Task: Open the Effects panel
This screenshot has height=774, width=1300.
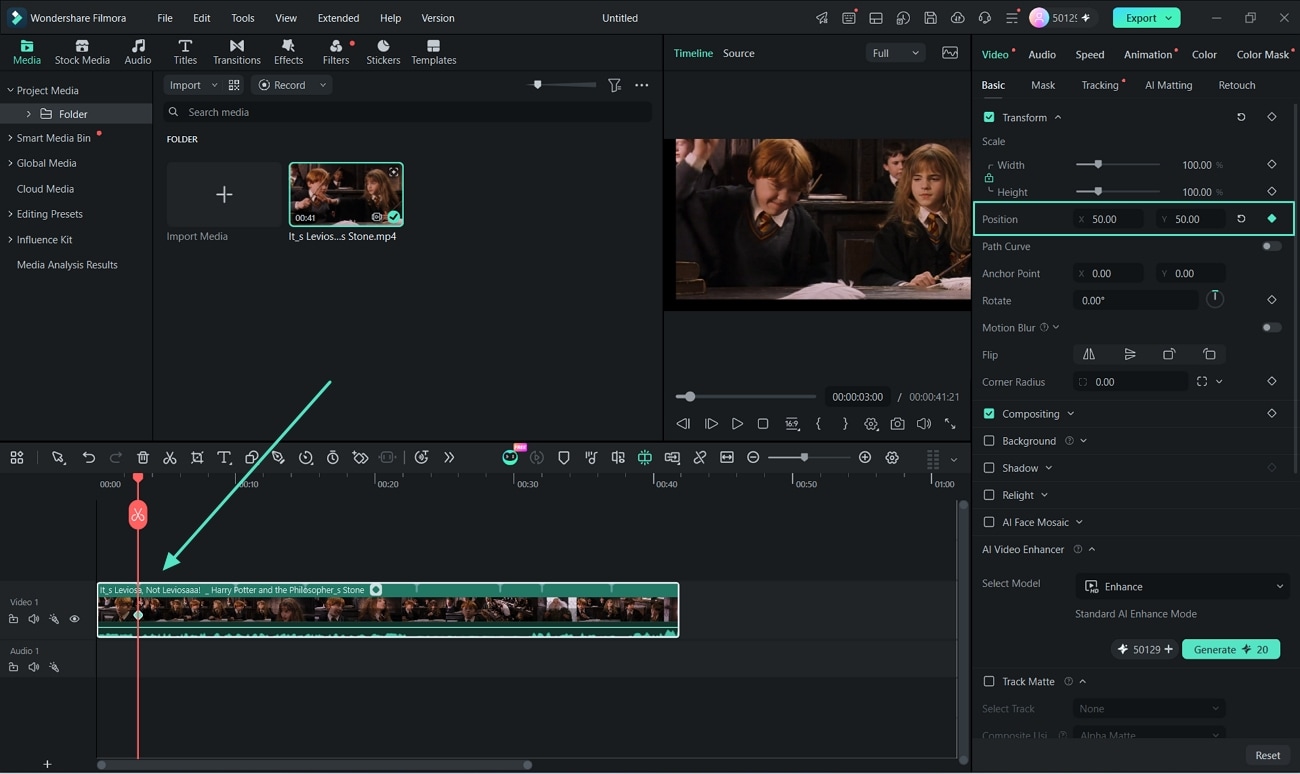Action: pyautogui.click(x=288, y=52)
